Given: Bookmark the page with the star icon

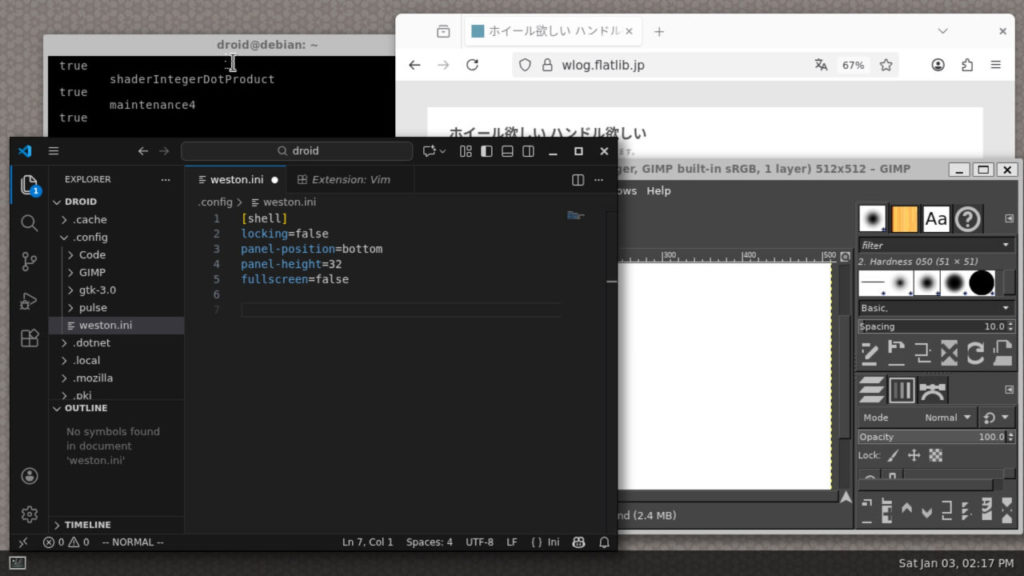Looking at the screenshot, I should pyautogui.click(x=886, y=64).
